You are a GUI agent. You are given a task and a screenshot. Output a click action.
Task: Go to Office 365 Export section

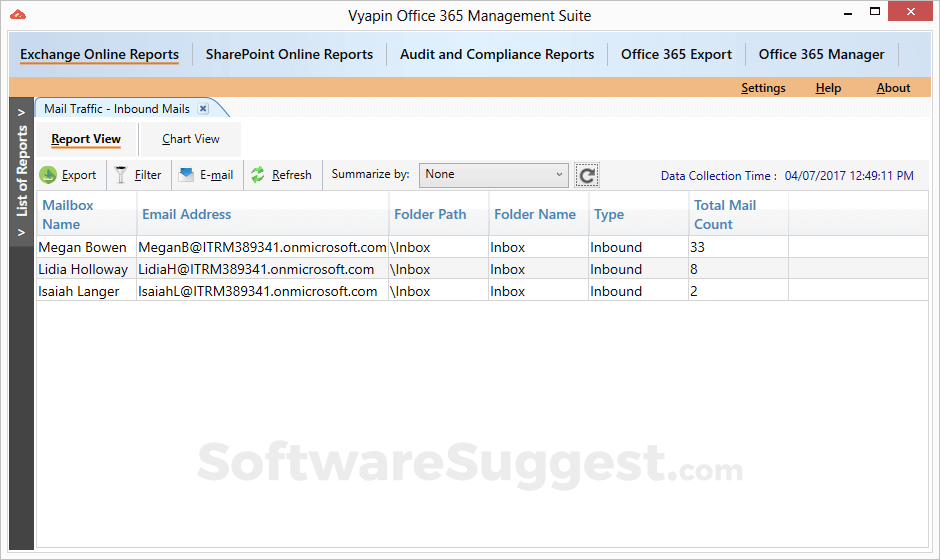[676, 55]
